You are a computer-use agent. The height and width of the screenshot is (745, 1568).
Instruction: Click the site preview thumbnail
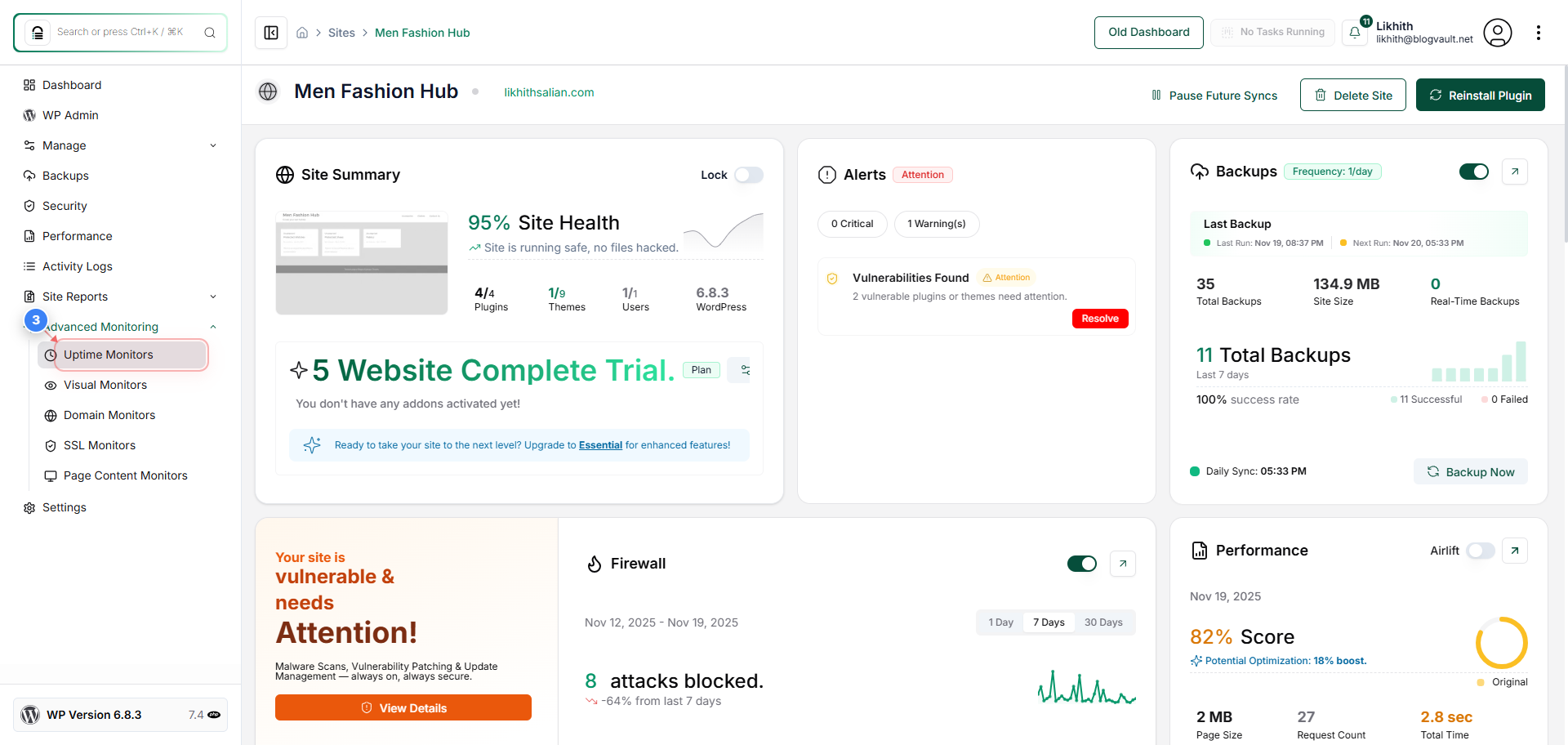(362, 263)
